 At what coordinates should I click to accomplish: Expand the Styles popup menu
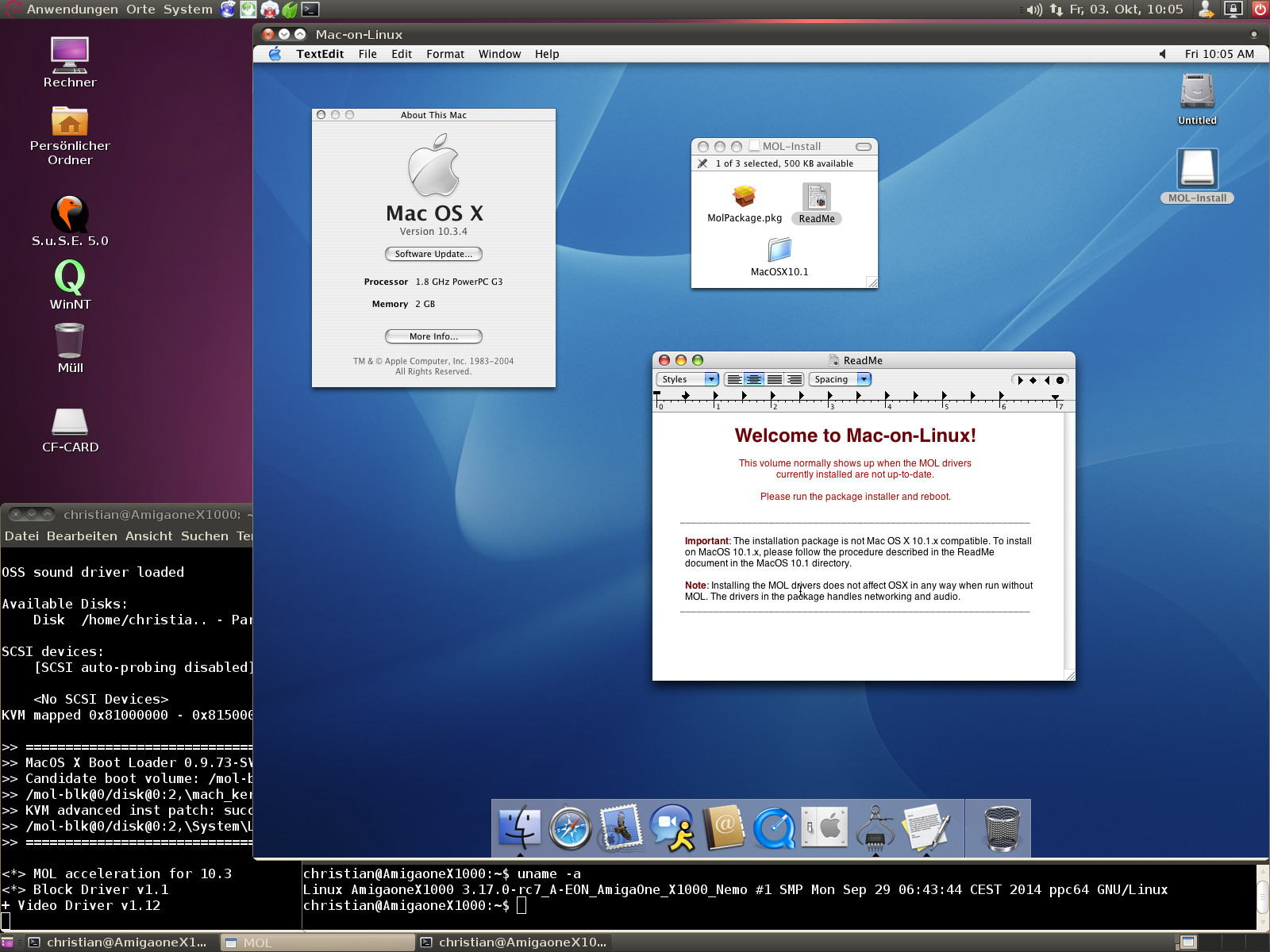click(689, 379)
